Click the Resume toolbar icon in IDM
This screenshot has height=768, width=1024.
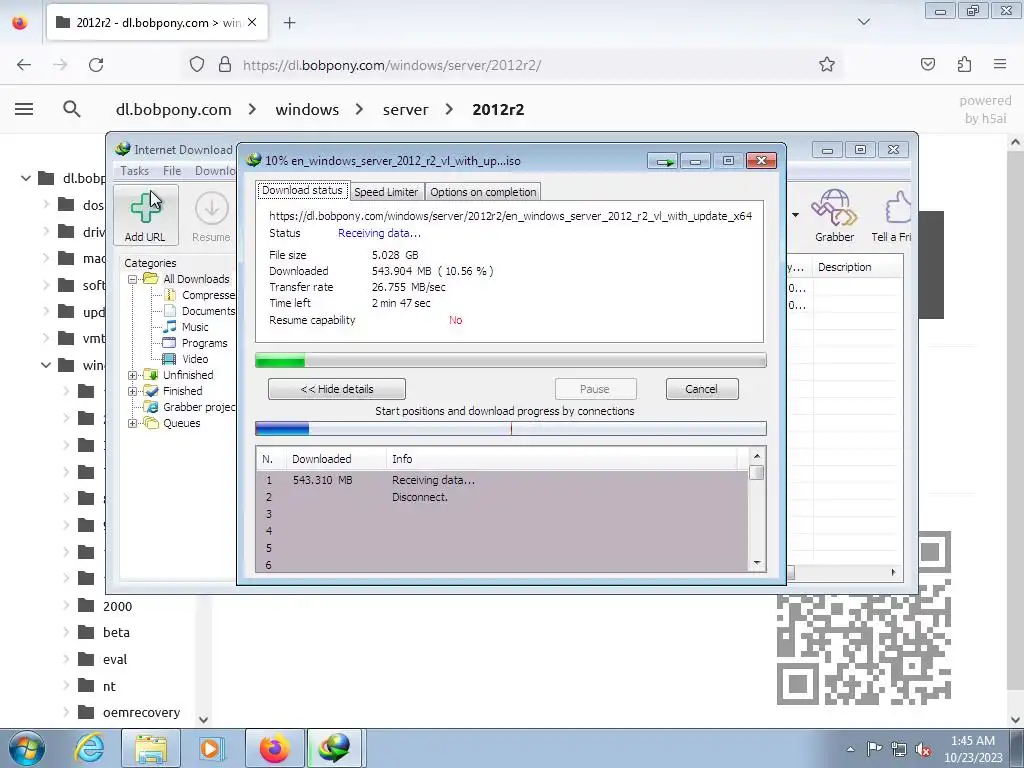(x=211, y=216)
